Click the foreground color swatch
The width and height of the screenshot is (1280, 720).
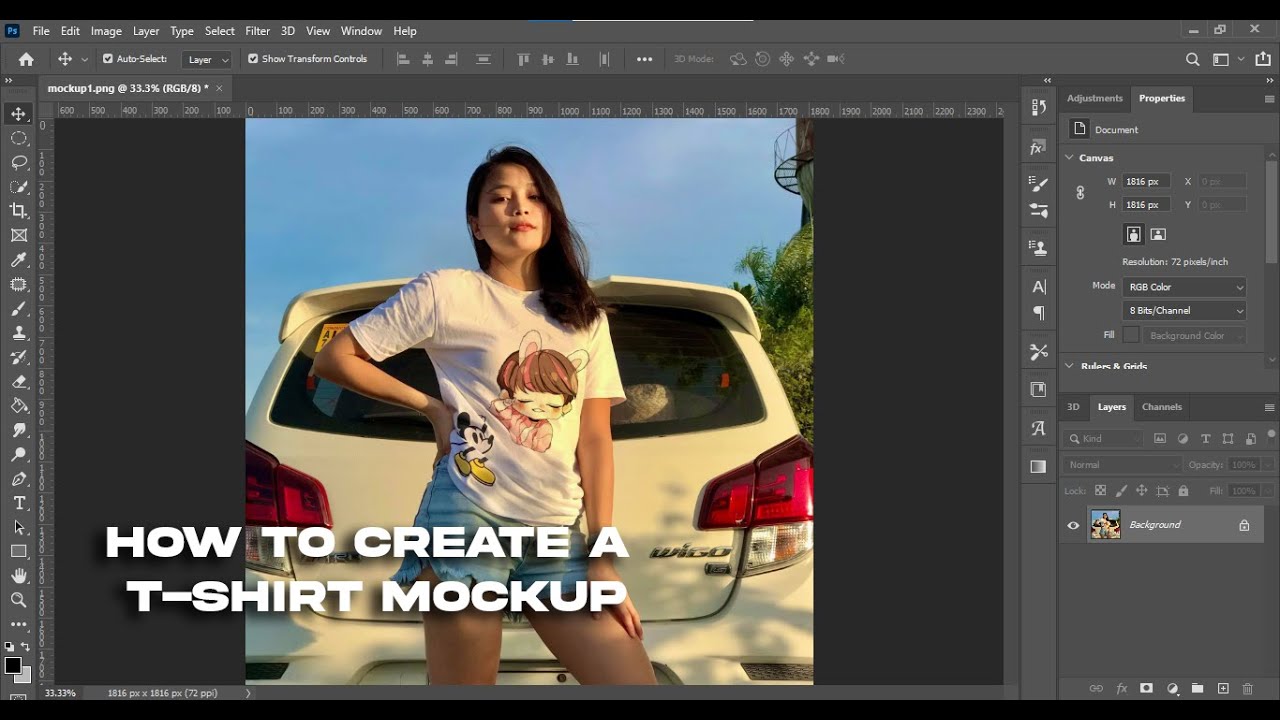coord(13,665)
